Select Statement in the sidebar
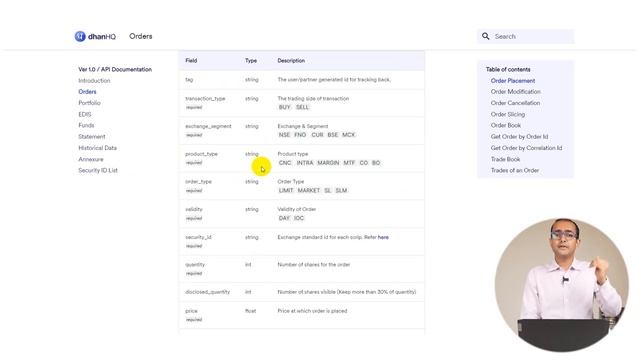The image size is (640, 360). click(92, 137)
